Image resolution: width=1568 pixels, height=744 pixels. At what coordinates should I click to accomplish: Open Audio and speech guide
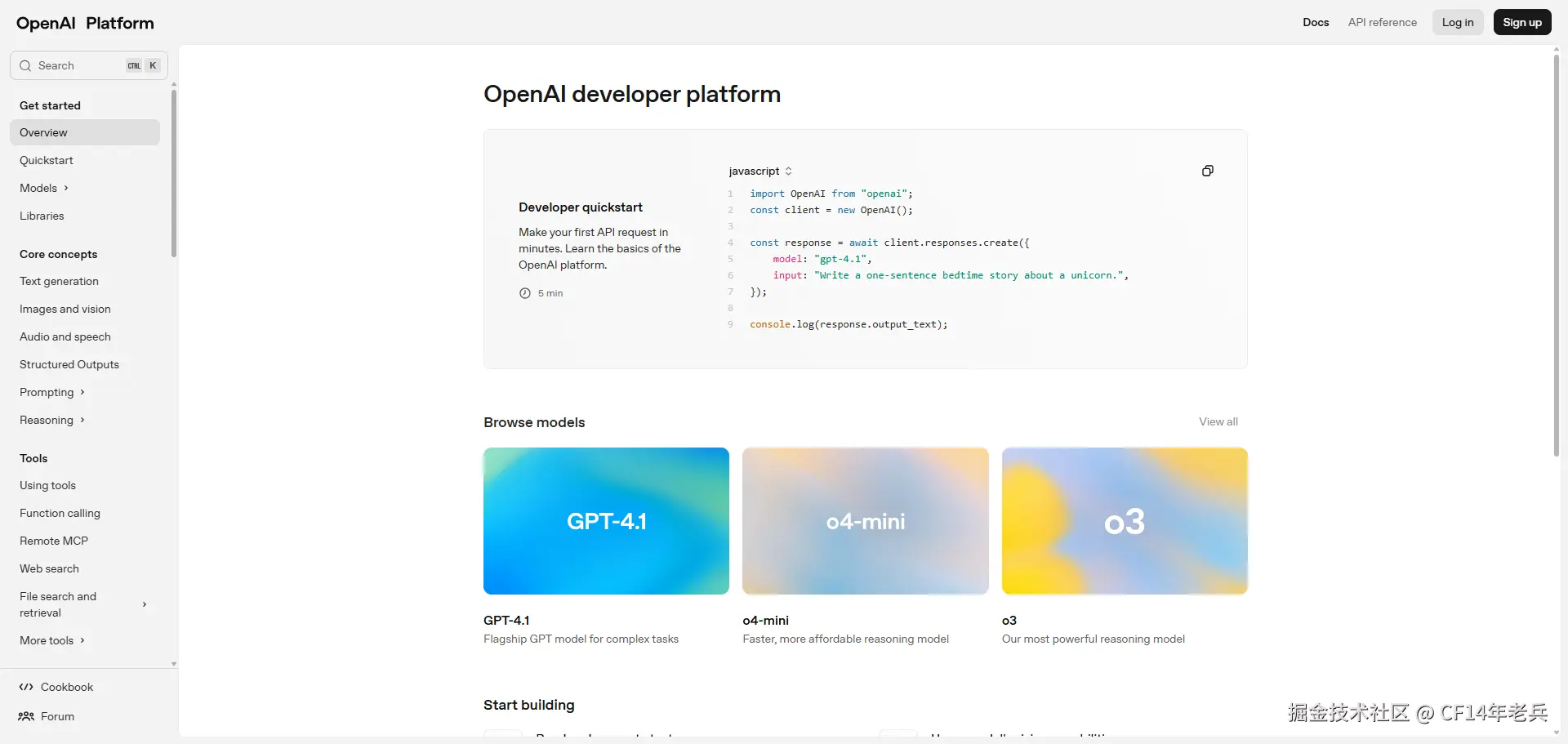[x=65, y=336]
